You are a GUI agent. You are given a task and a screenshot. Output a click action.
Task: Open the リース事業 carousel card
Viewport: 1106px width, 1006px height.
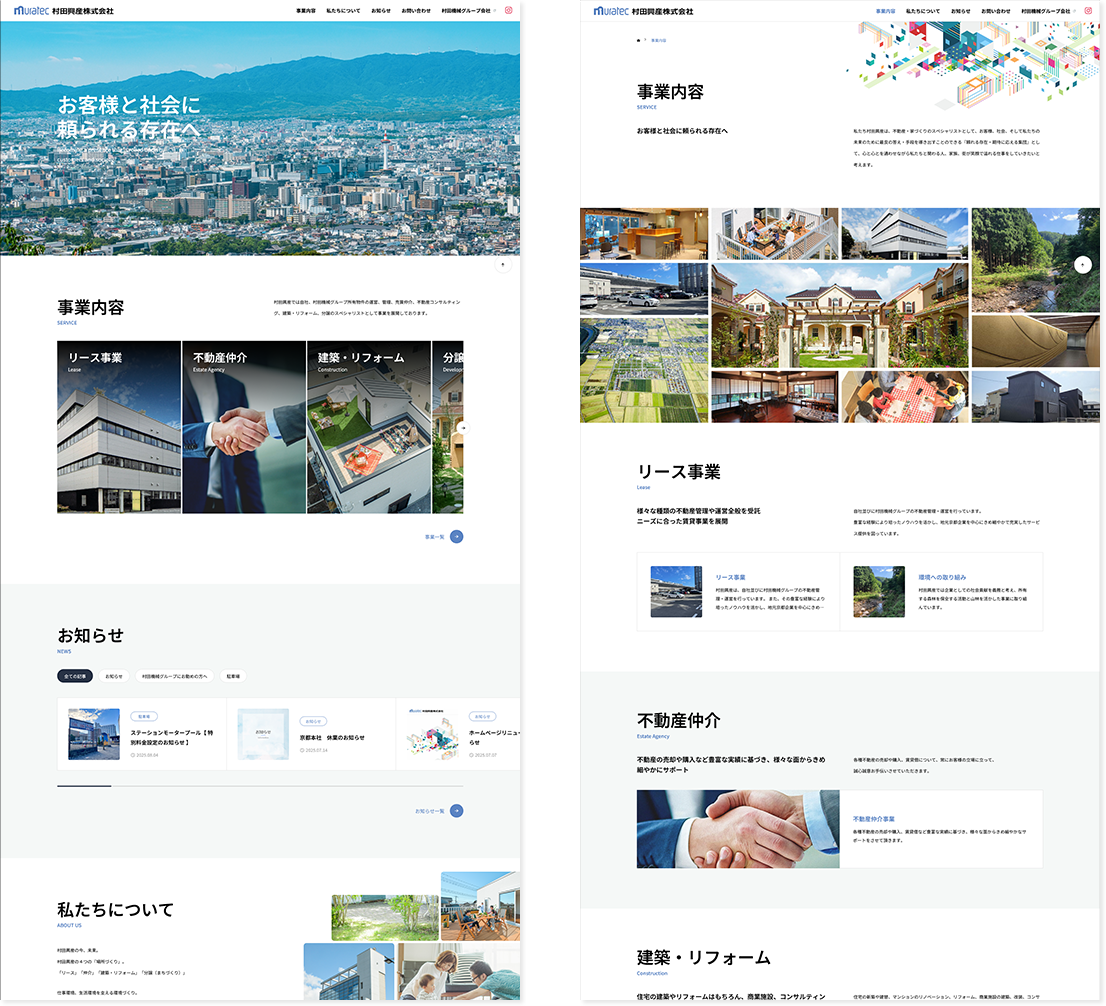tap(119, 427)
